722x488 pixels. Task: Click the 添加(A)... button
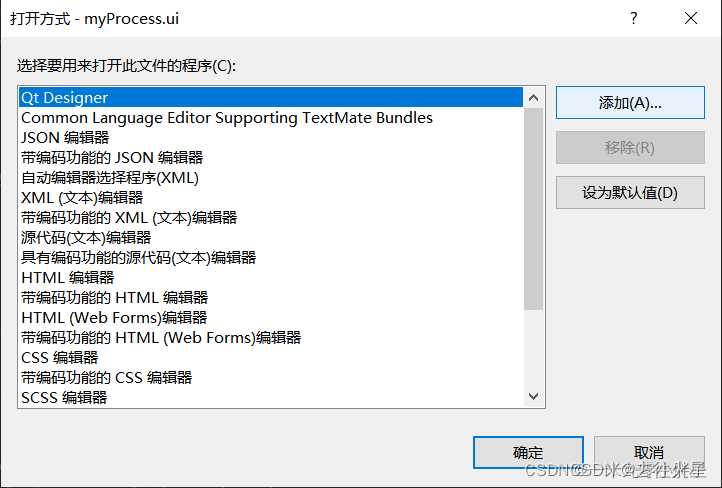point(630,103)
